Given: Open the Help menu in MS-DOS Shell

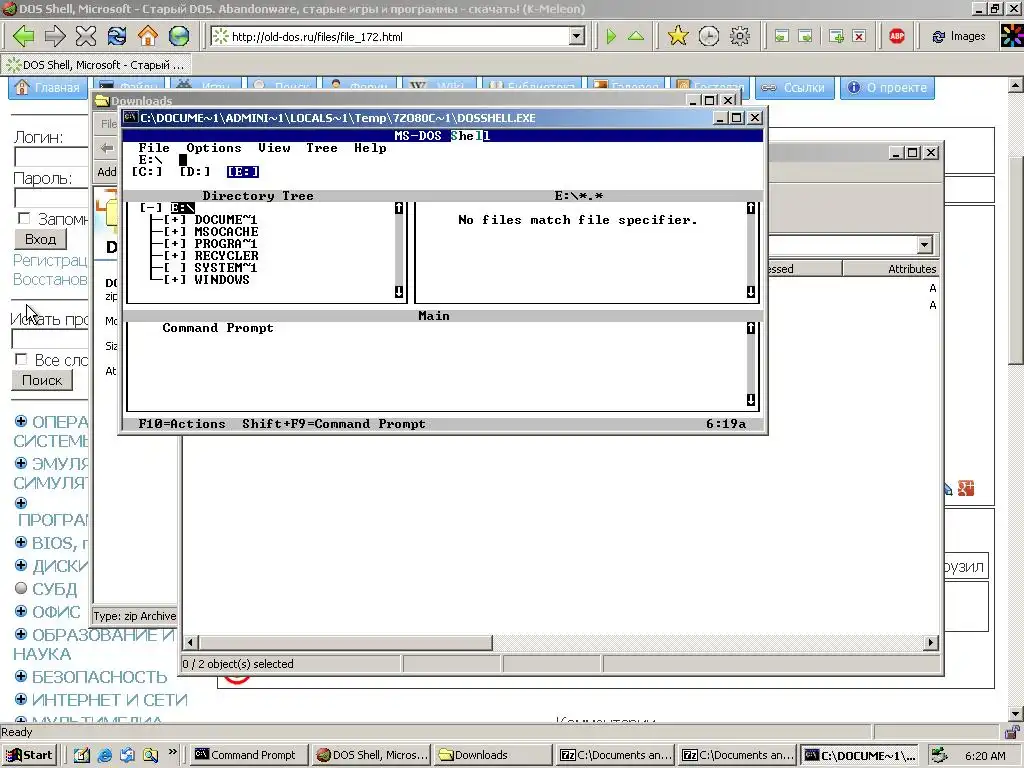Looking at the screenshot, I should pyautogui.click(x=370, y=148).
